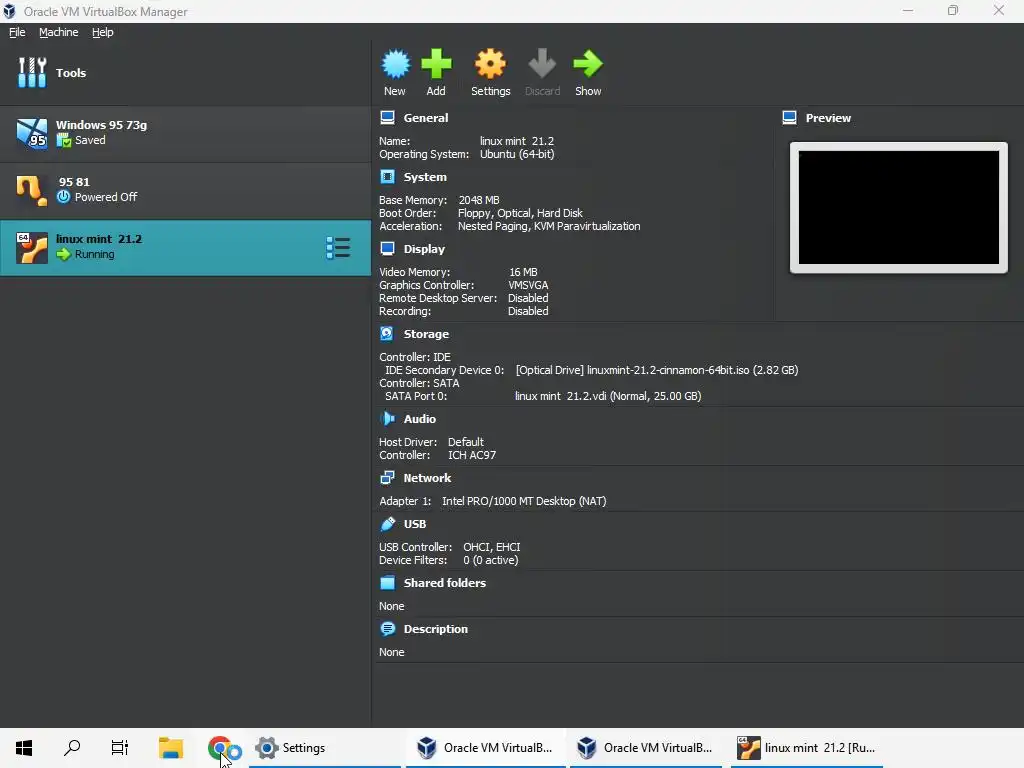Click the Audio section speaker icon
Image resolution: width=1024 pixels, height=768 pixels.
pyautogui.click(x=387, y=419)
